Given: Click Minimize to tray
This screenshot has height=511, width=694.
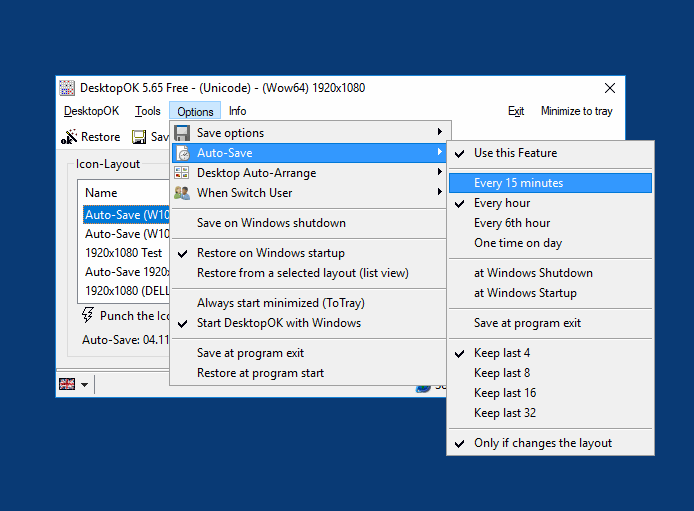Looking at the screenshot, I should 576,111.
